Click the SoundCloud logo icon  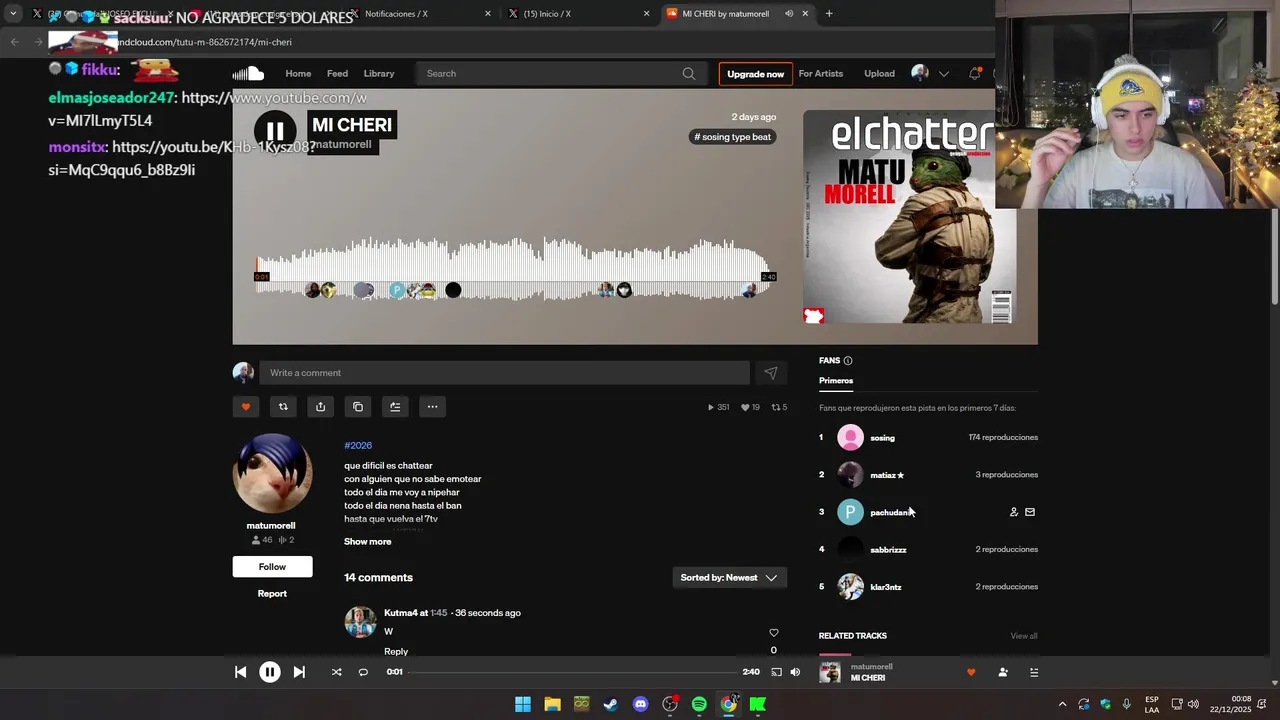coord(248,73)
